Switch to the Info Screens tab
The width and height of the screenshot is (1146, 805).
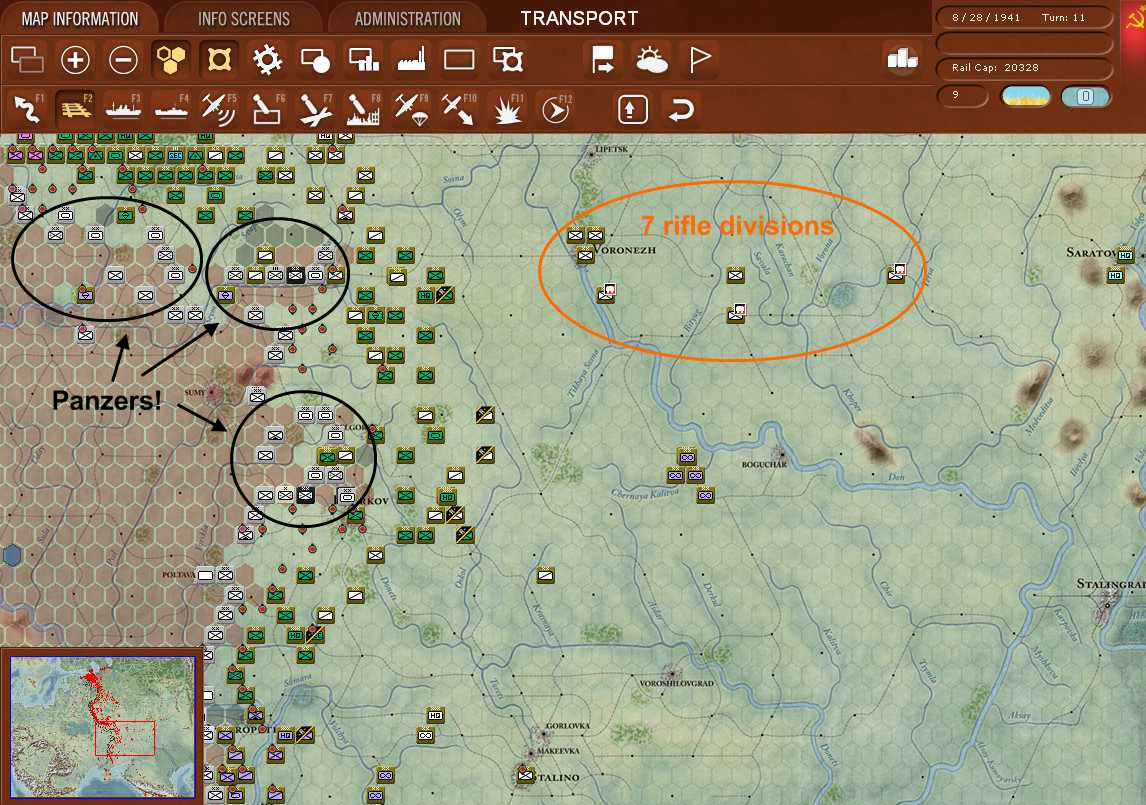pos(243,18)
